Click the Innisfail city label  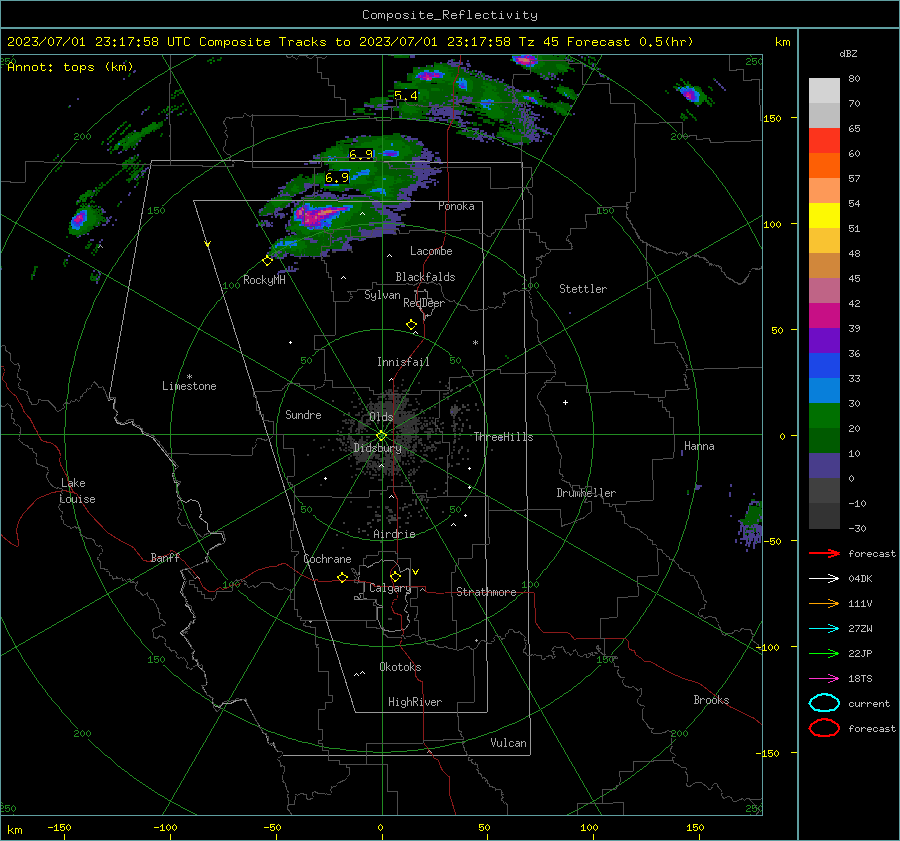[x=403, y=362]
